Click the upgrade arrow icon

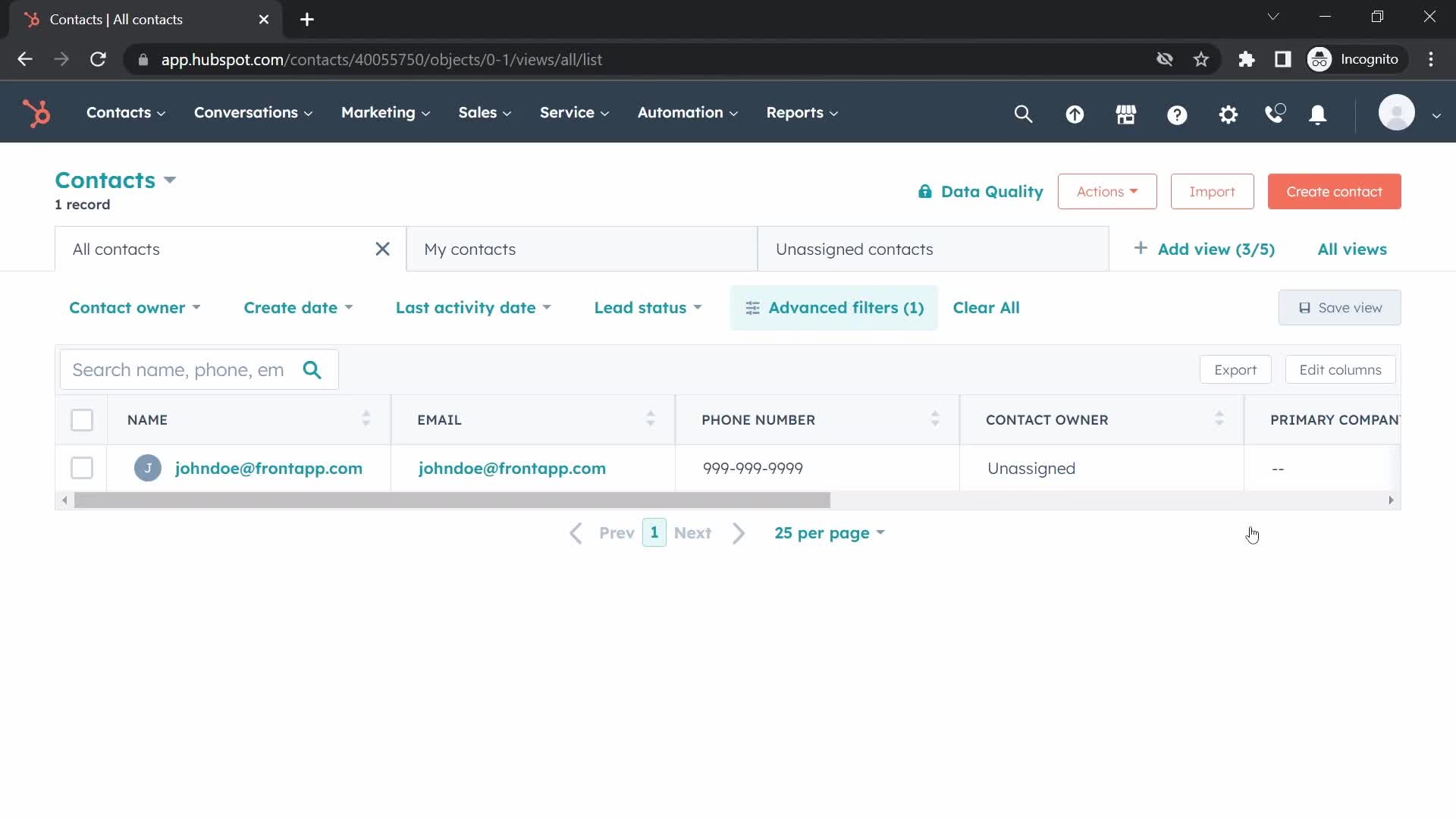click(x=1075, y=114)
